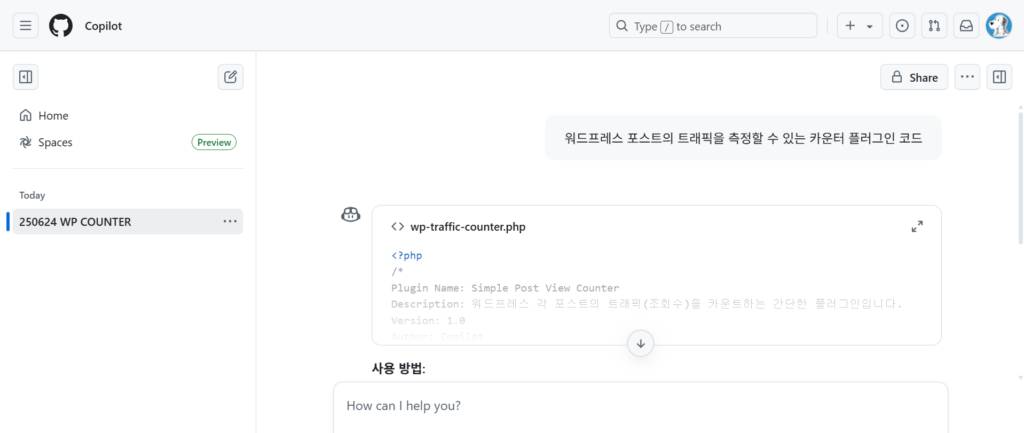Image resolution: width=1024 pixels, height=433 pixels.
Task: Collapse the left sidebar panel
Action: pos(25,77)
